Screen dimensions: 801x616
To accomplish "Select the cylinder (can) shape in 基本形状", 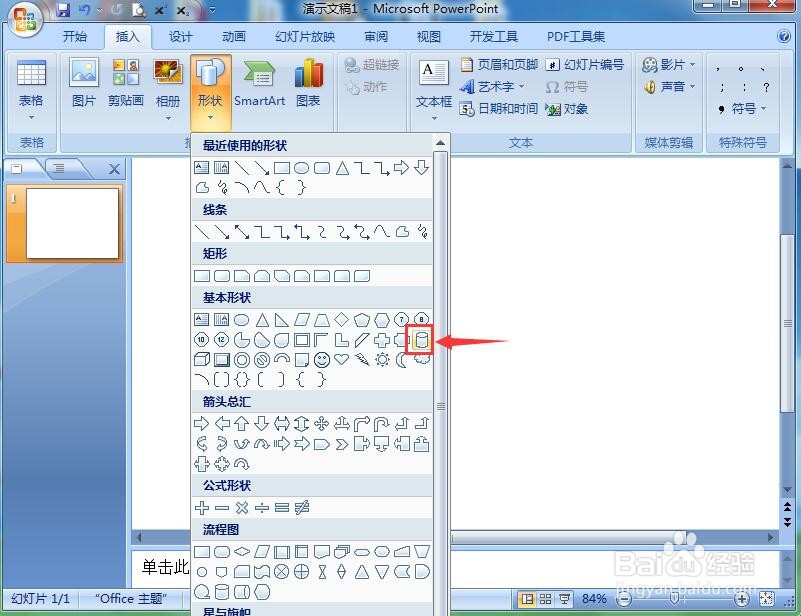I will tap(421, 340).
